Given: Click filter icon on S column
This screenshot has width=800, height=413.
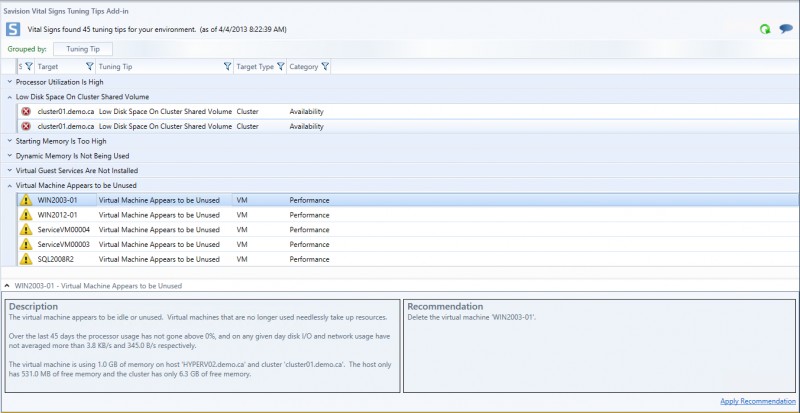Looking at the screenshot, I should tap(29, 66).
